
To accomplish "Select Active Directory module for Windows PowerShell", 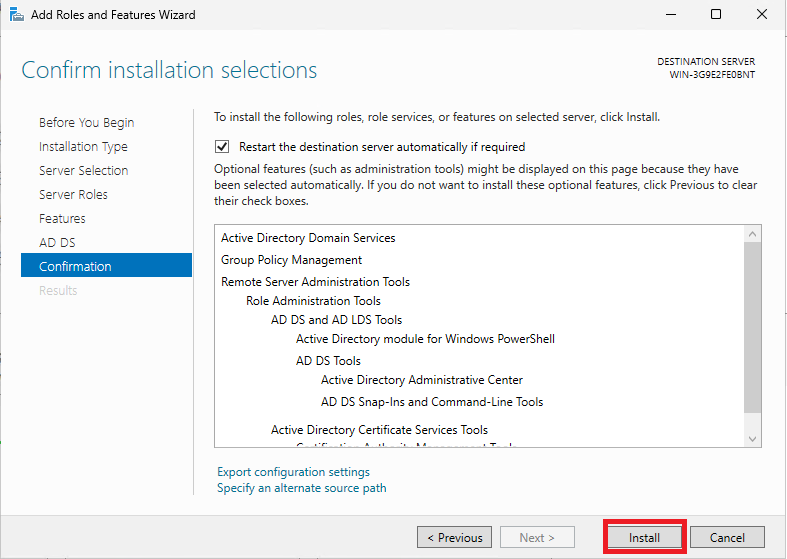I will point(425,339).
